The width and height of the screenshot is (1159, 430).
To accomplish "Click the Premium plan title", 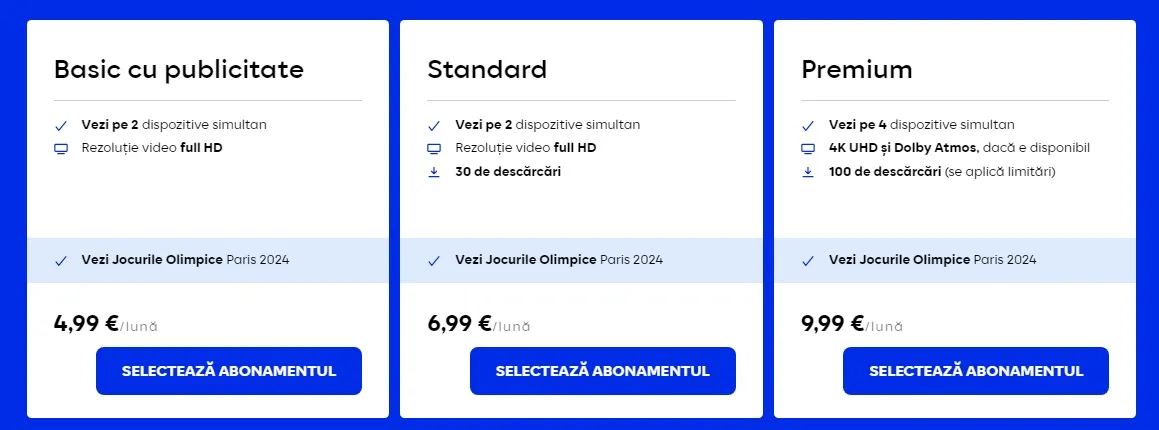I will coord(857,69).
